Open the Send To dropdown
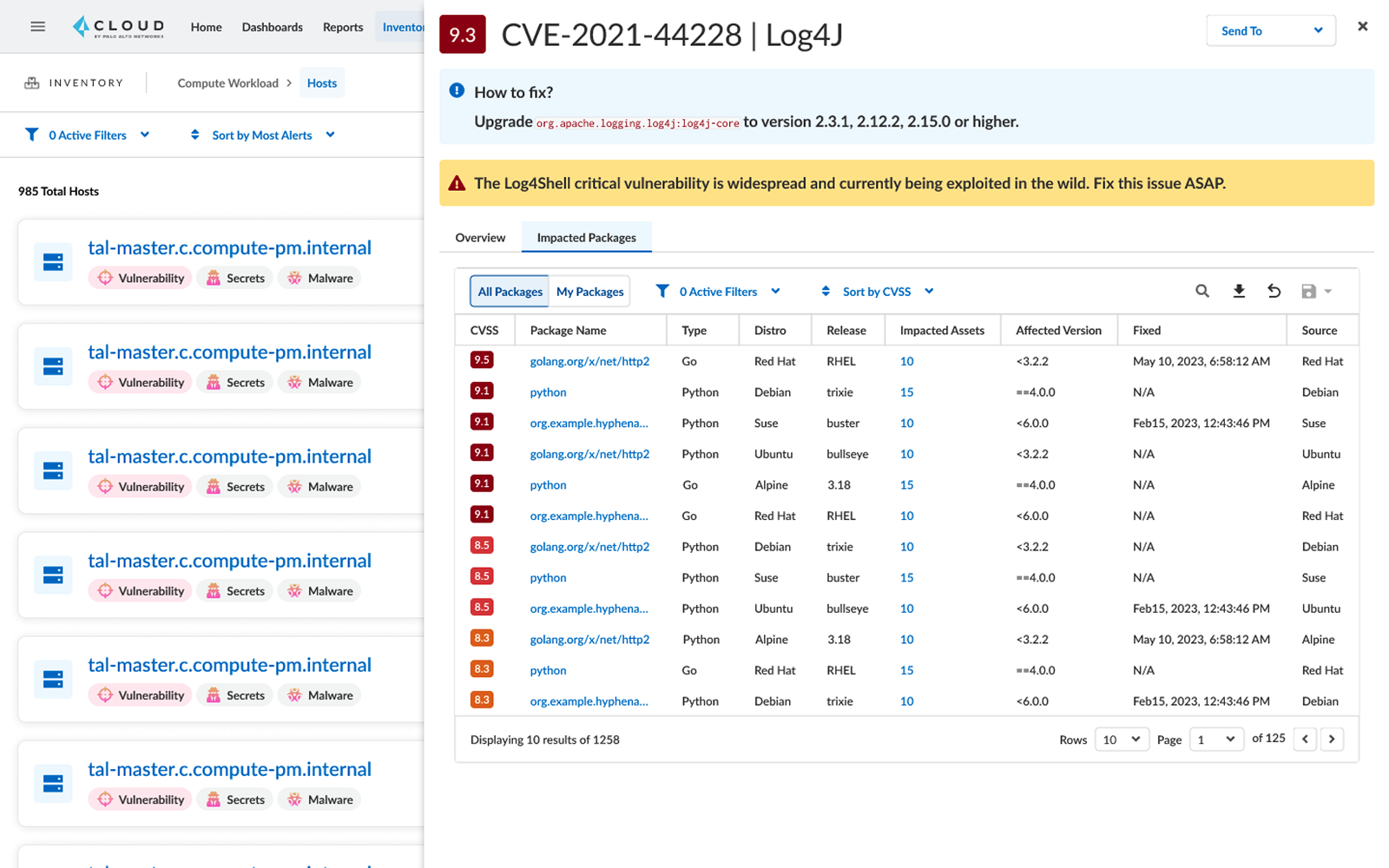This screenshot has height=868, width=1389. 1271,30
